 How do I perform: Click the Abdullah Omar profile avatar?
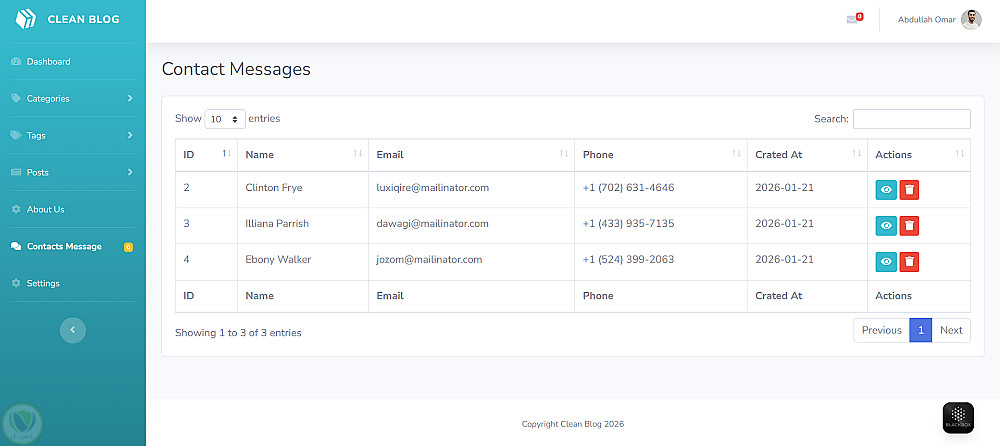click(x=971, y=20)
